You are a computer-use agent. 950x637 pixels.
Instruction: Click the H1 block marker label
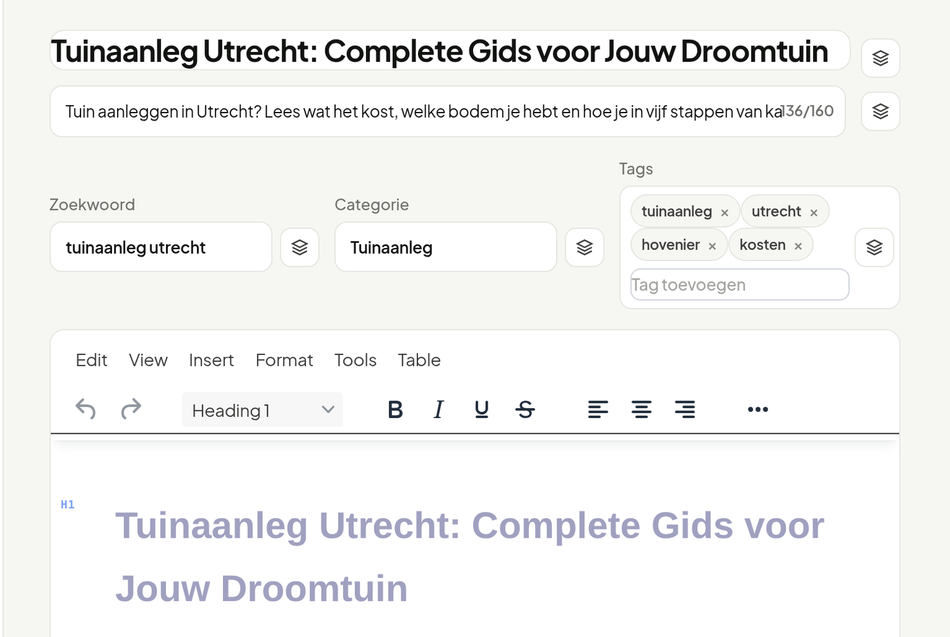click(x=67, y=504)
